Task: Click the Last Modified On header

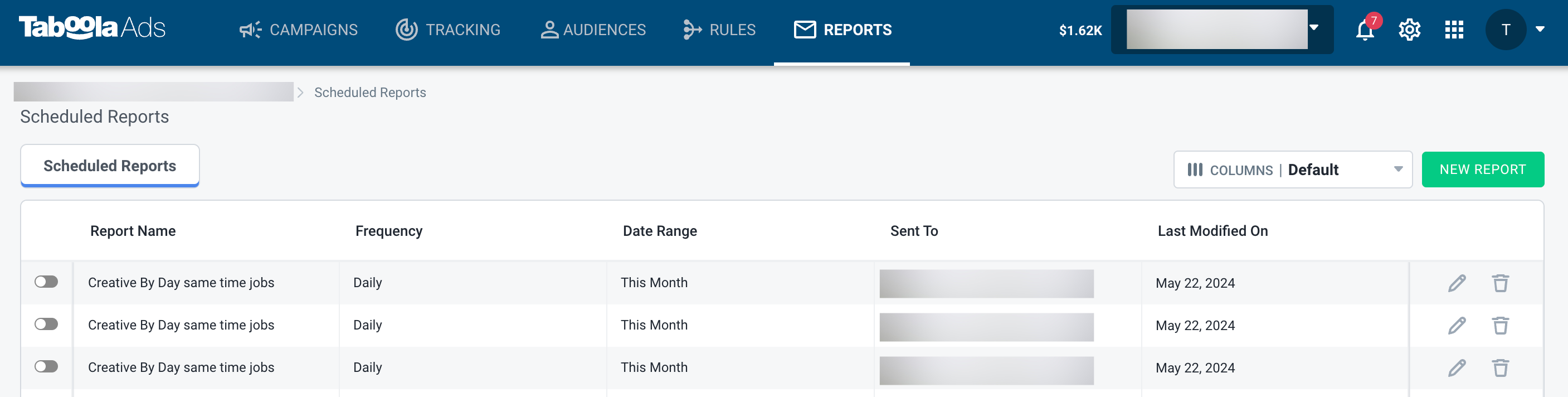Action: (1212, 231)
